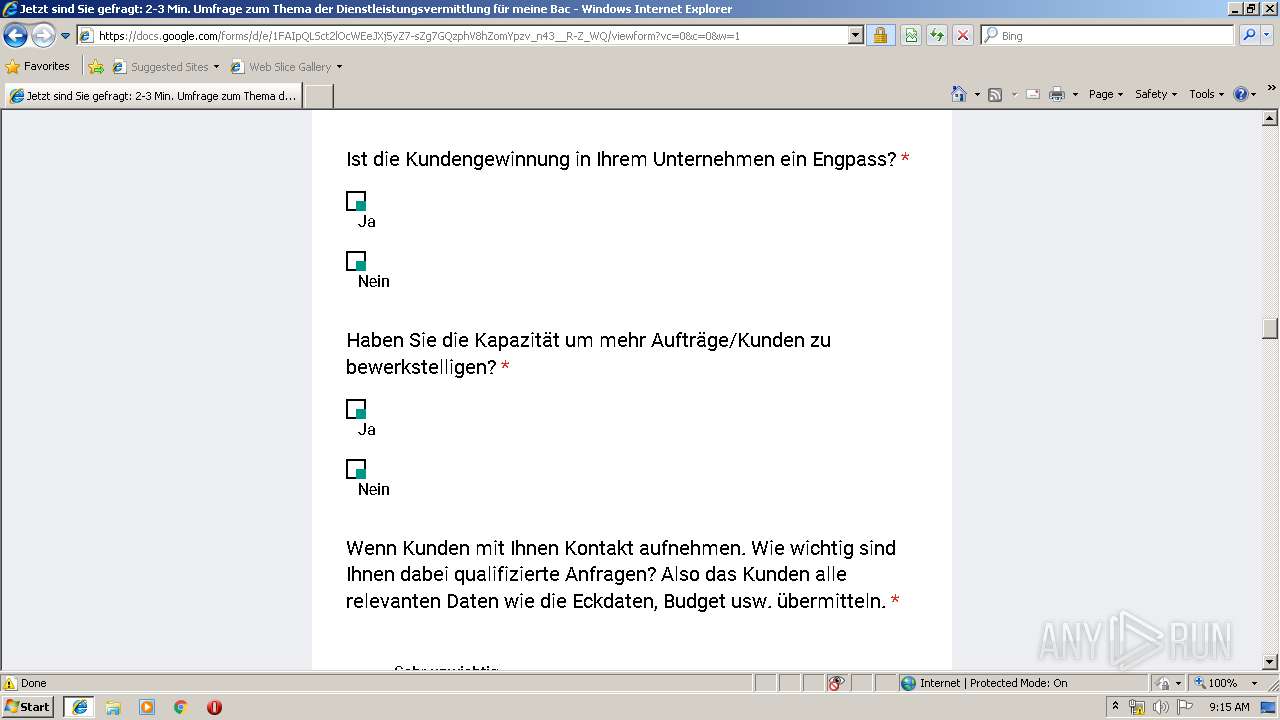The height and width of the screenshot is (720, 1280).
Task: Click the browser Back arrow button
Action: click(15, 36)
